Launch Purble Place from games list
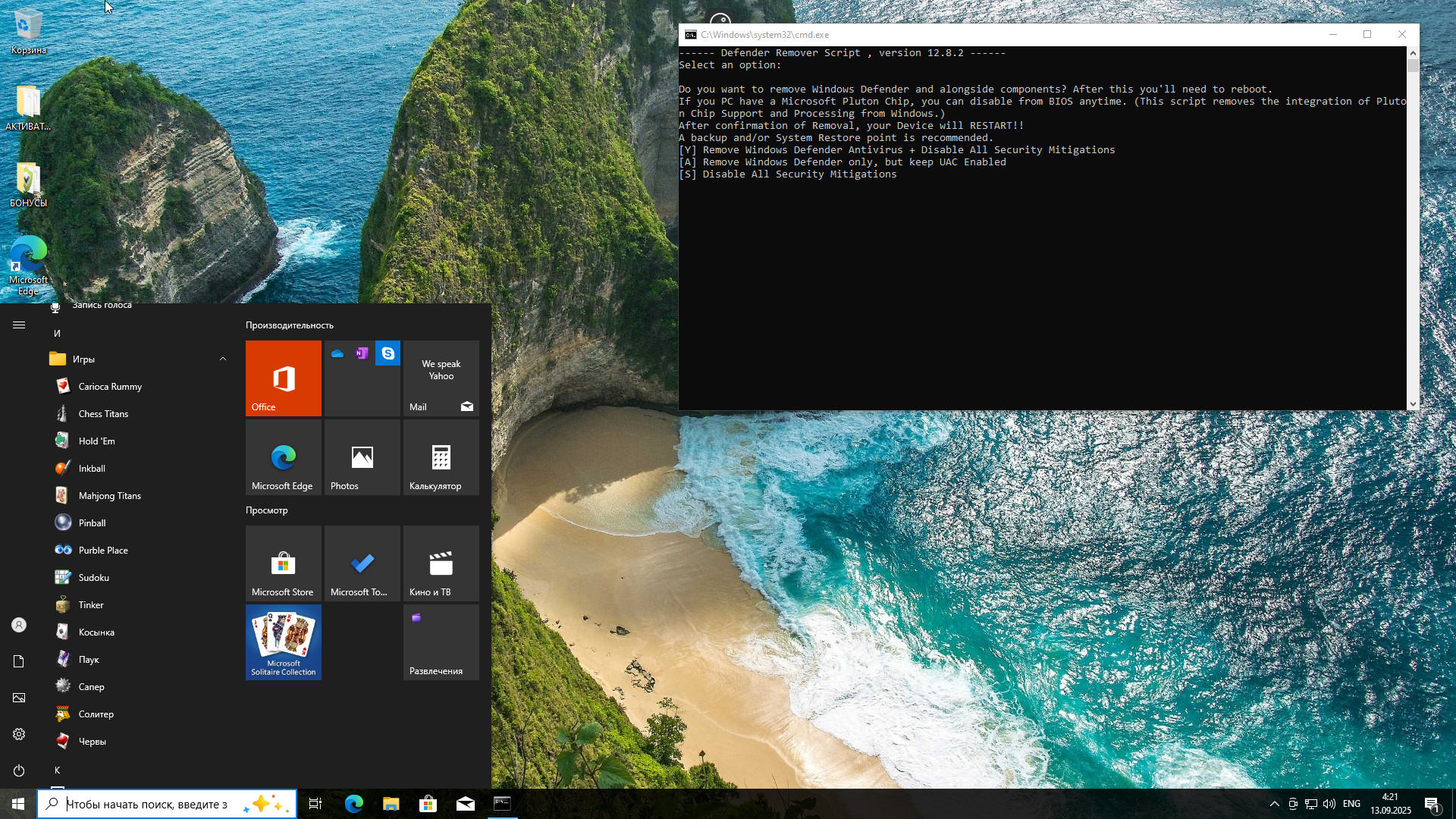The image size is (1456, 819). (103, 551)
